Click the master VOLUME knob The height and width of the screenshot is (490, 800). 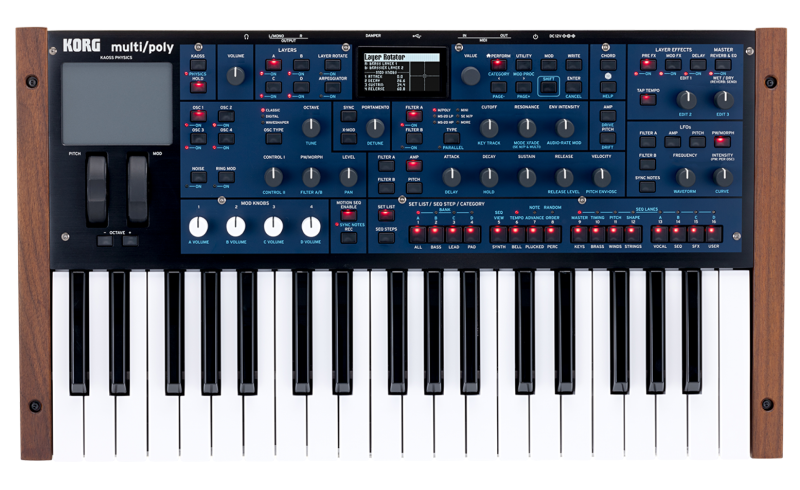236,74
